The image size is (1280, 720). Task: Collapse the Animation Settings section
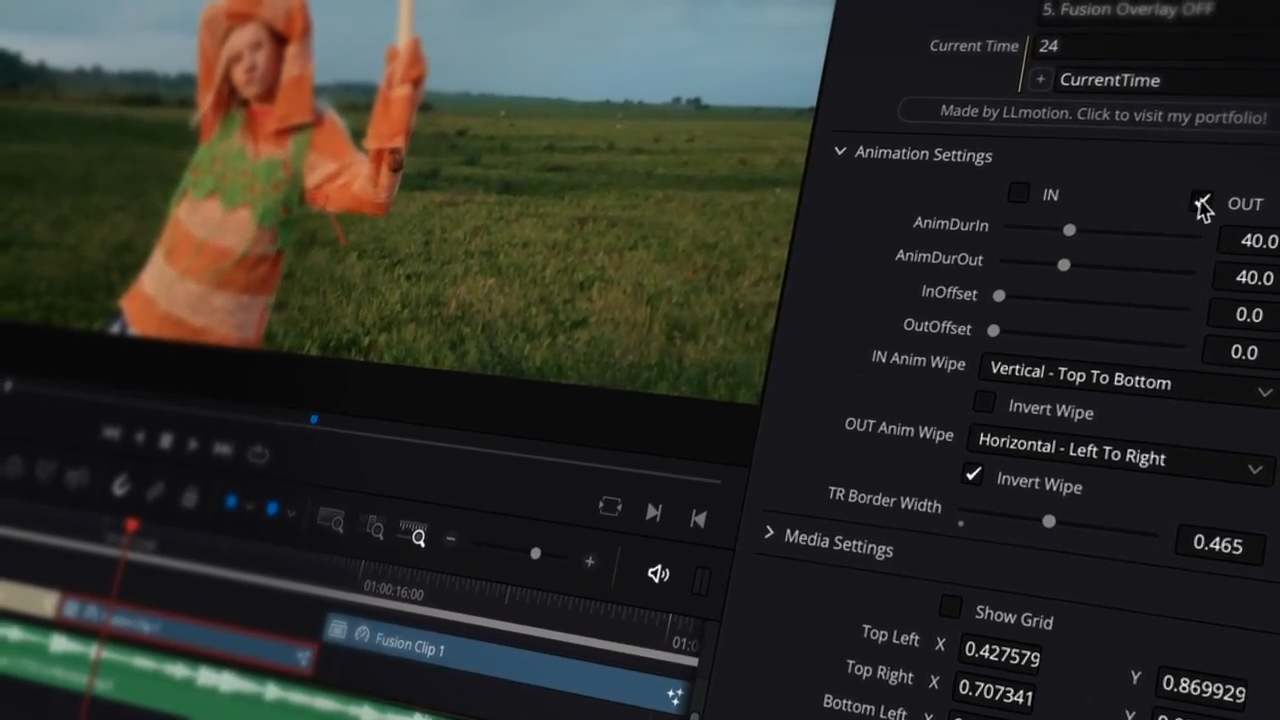click(x=840, y=152)
